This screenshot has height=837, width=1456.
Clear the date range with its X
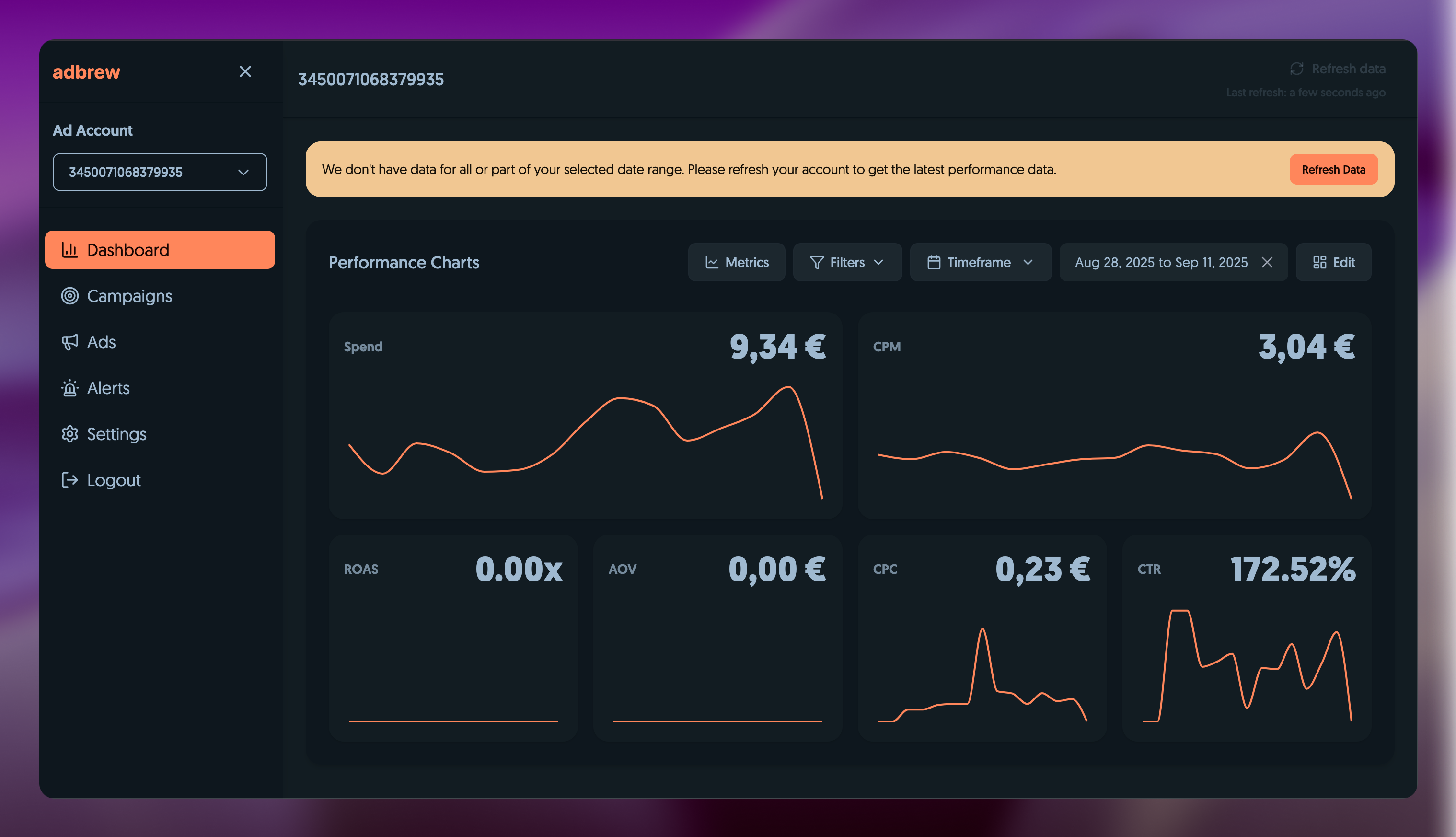point(1266,262)
